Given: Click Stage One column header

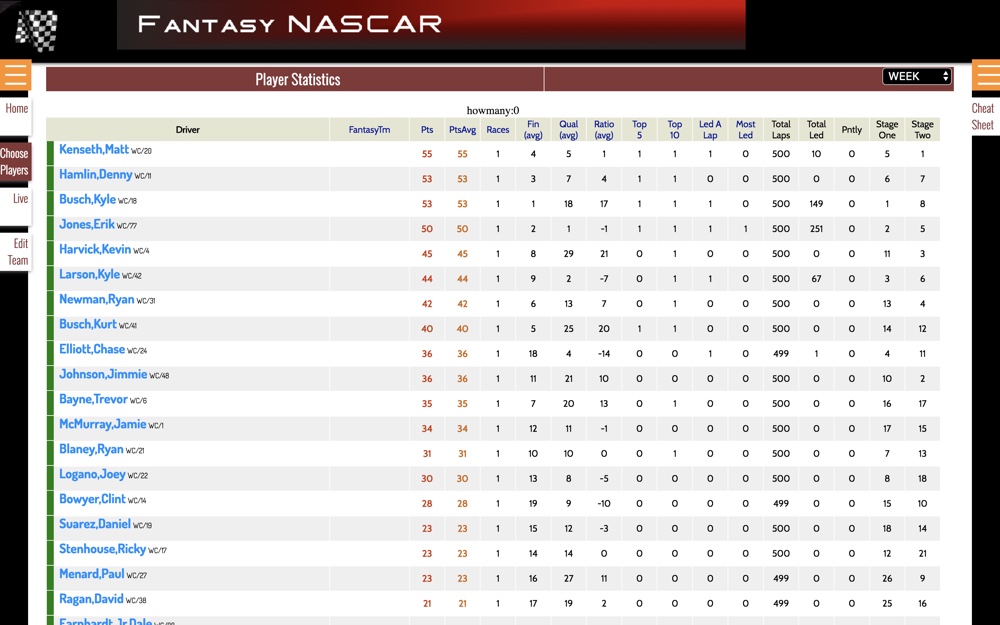Looking at the screenshot, I should coord(887,129).
